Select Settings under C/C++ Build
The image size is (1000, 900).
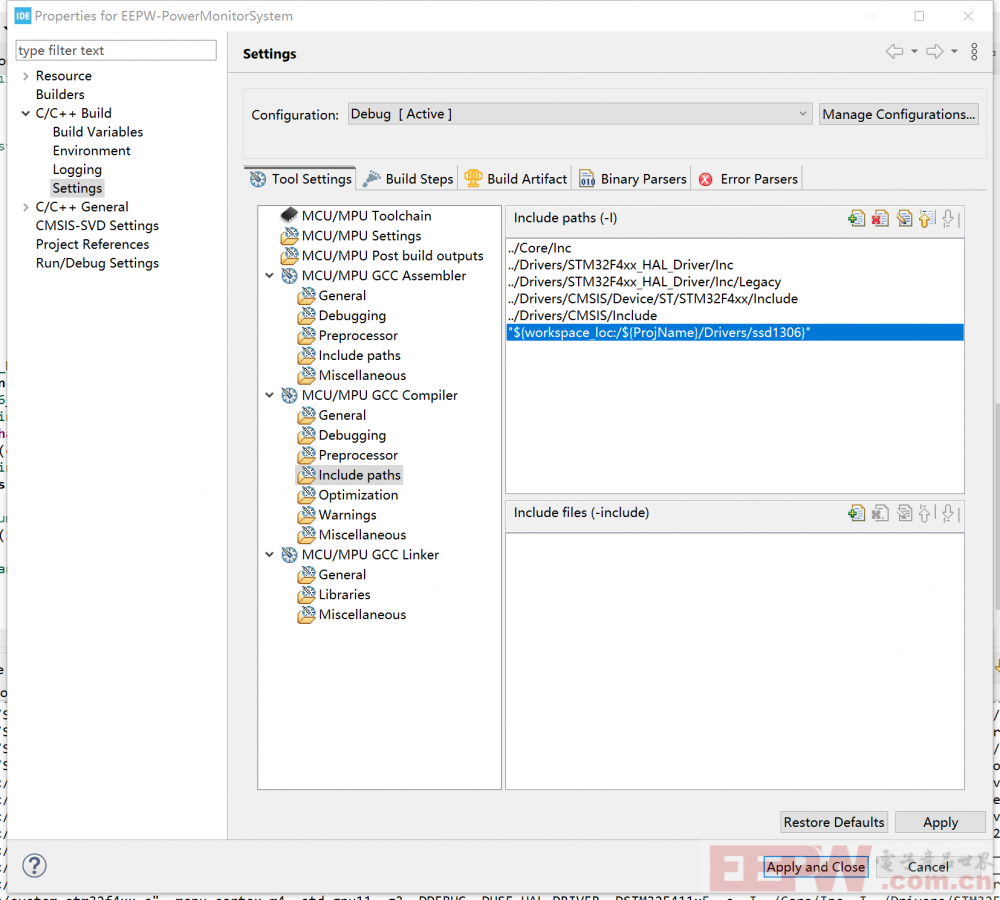click(77, 188)
